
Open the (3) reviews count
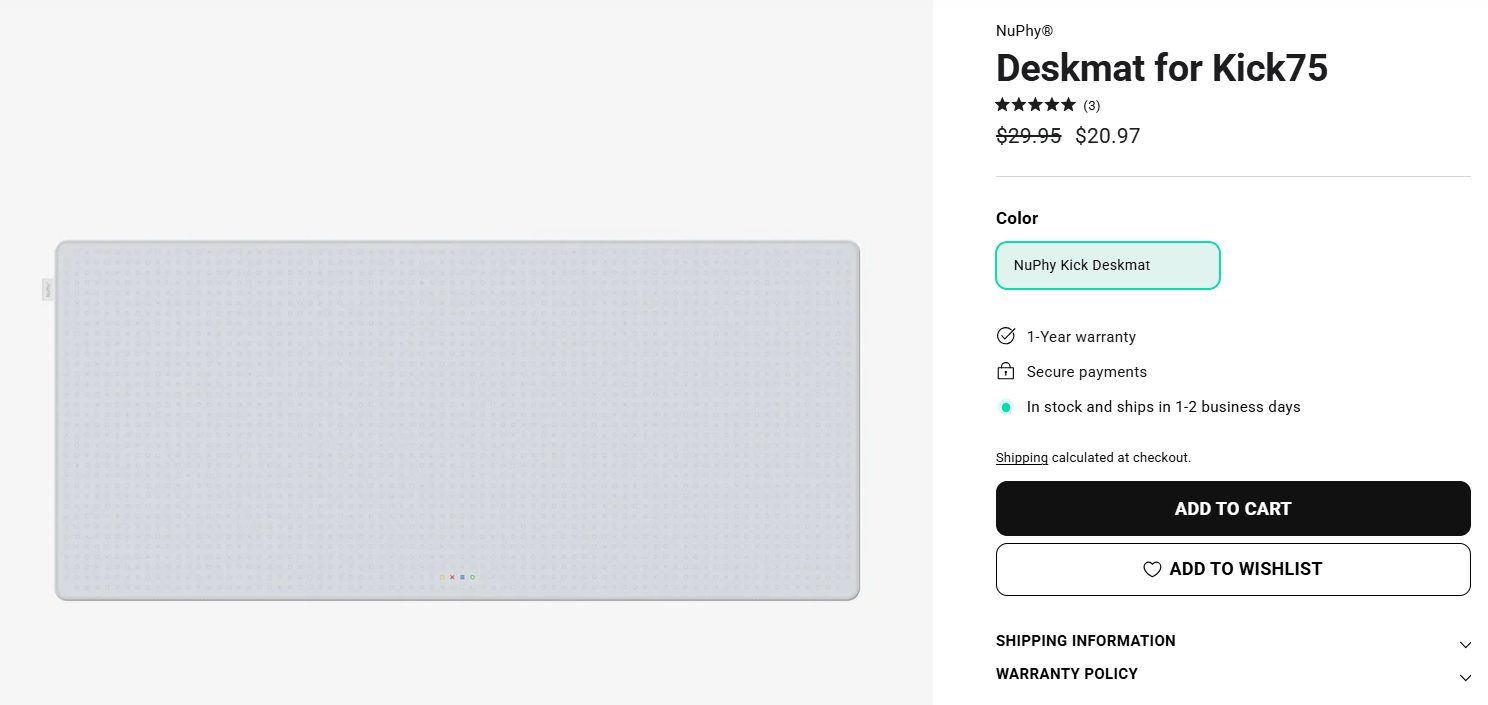click(x=1092, y=106)
